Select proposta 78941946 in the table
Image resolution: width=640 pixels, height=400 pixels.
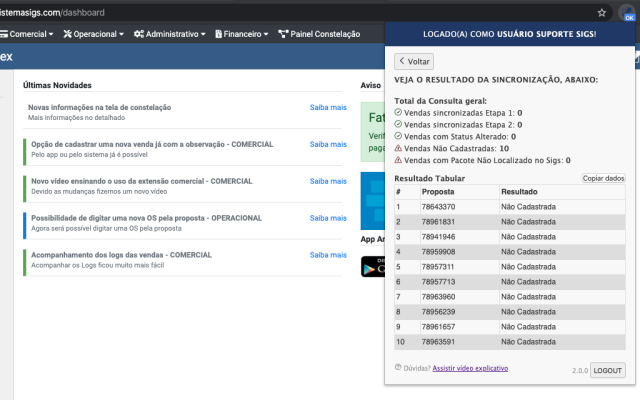438,237
